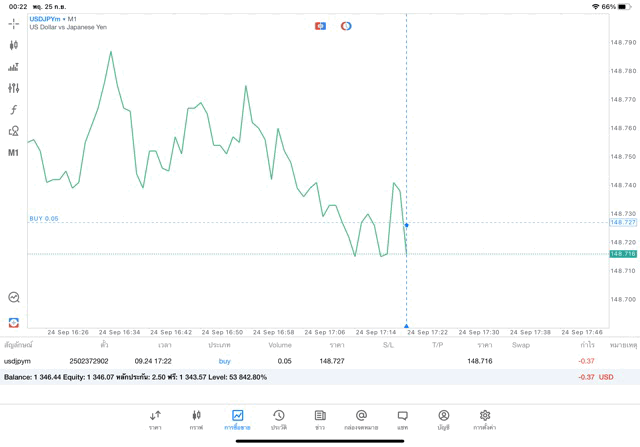Open the M1 timeframe selector

[14, 153]
